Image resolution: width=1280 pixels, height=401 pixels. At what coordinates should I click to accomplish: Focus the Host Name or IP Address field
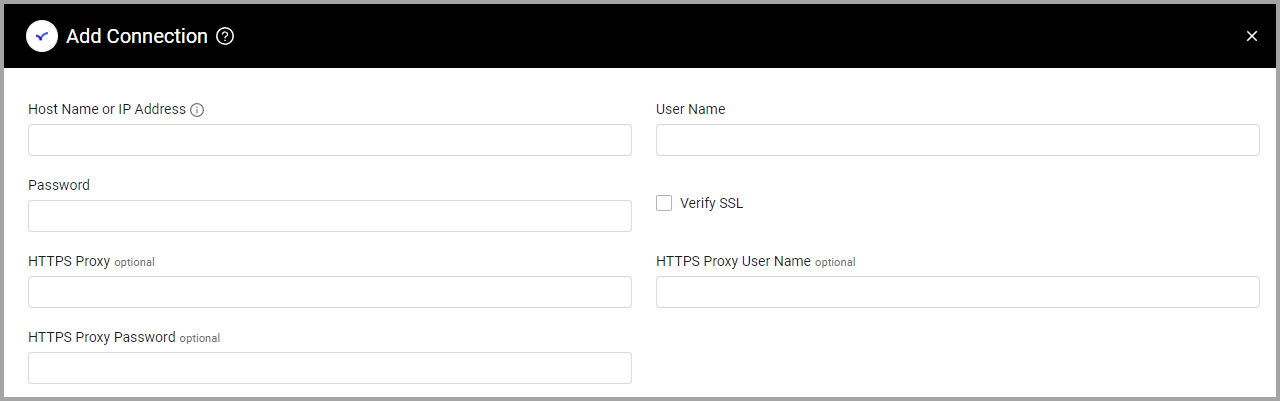pos(330,140)
